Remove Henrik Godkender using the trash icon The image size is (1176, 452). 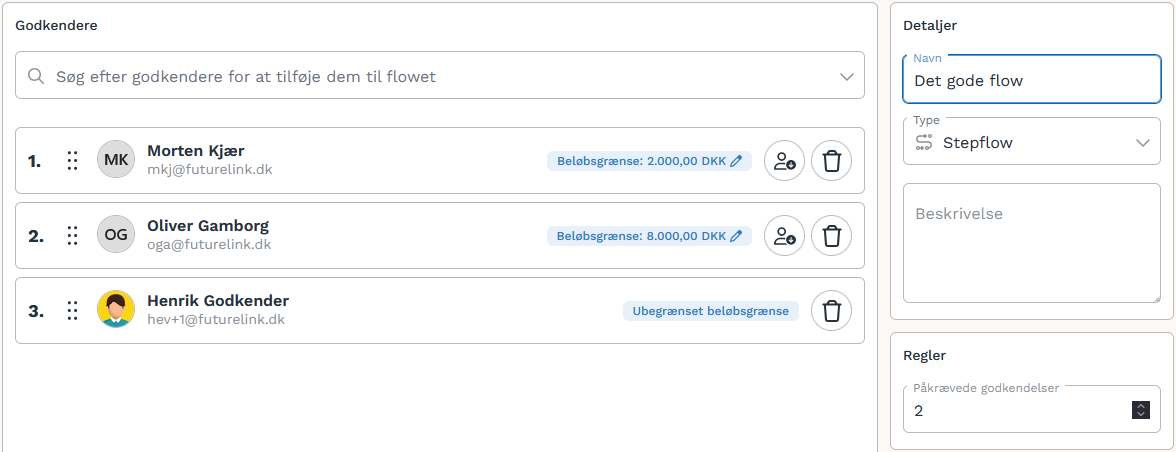831,310
